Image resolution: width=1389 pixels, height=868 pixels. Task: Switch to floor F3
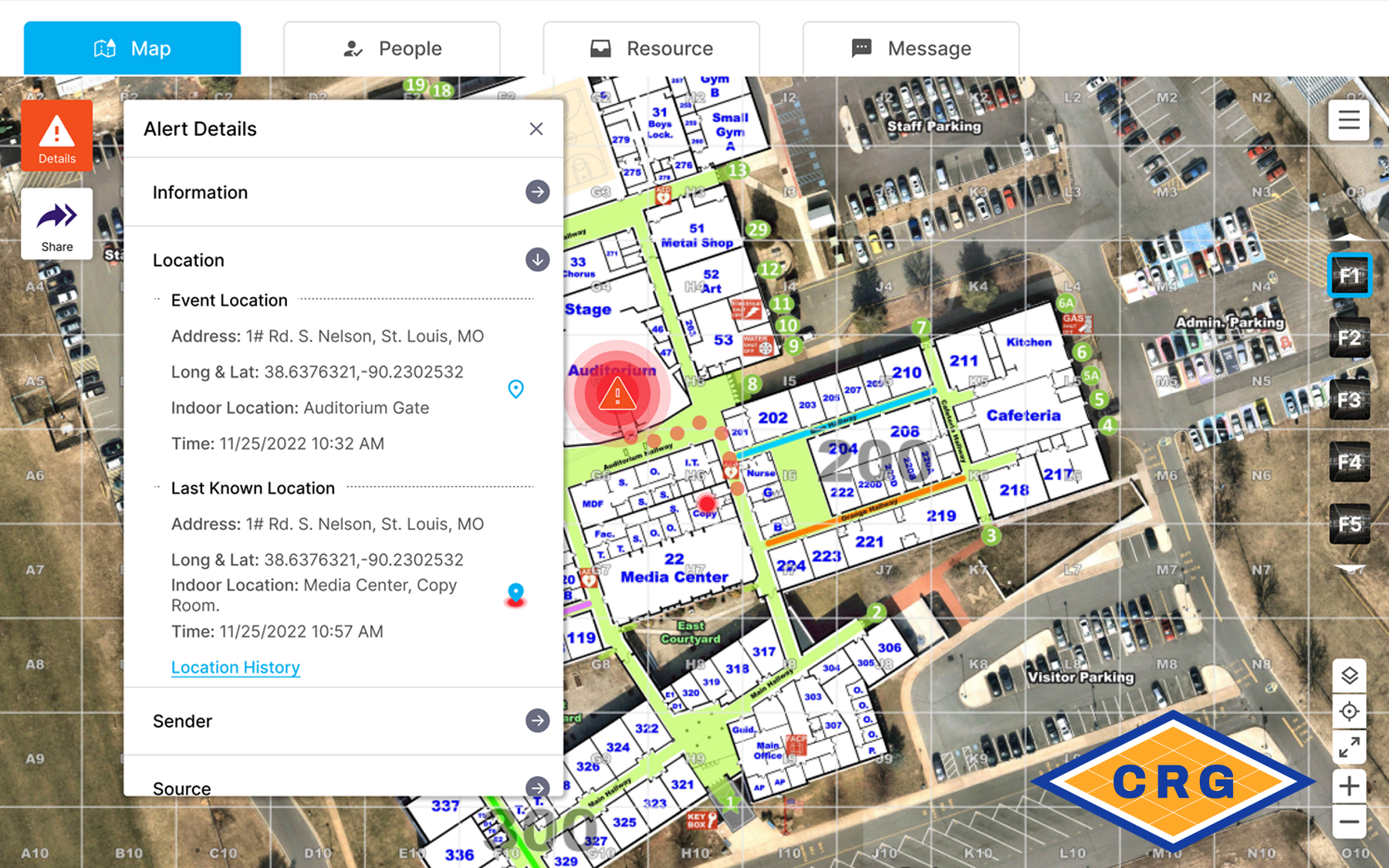(1349, 400)
